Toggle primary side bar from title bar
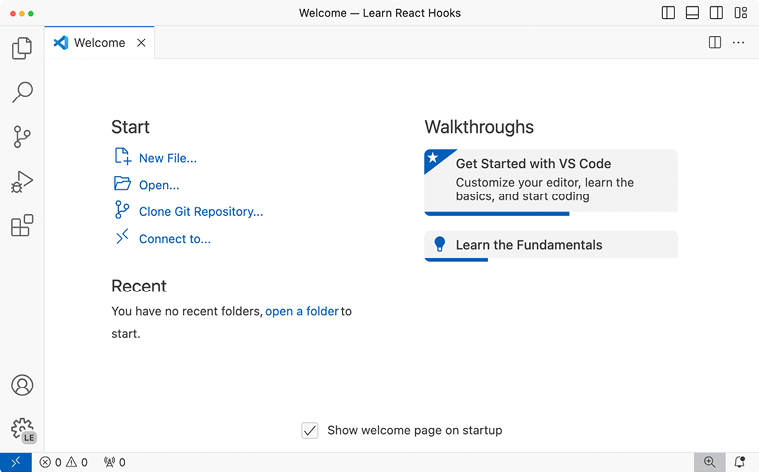 point(668,13)
